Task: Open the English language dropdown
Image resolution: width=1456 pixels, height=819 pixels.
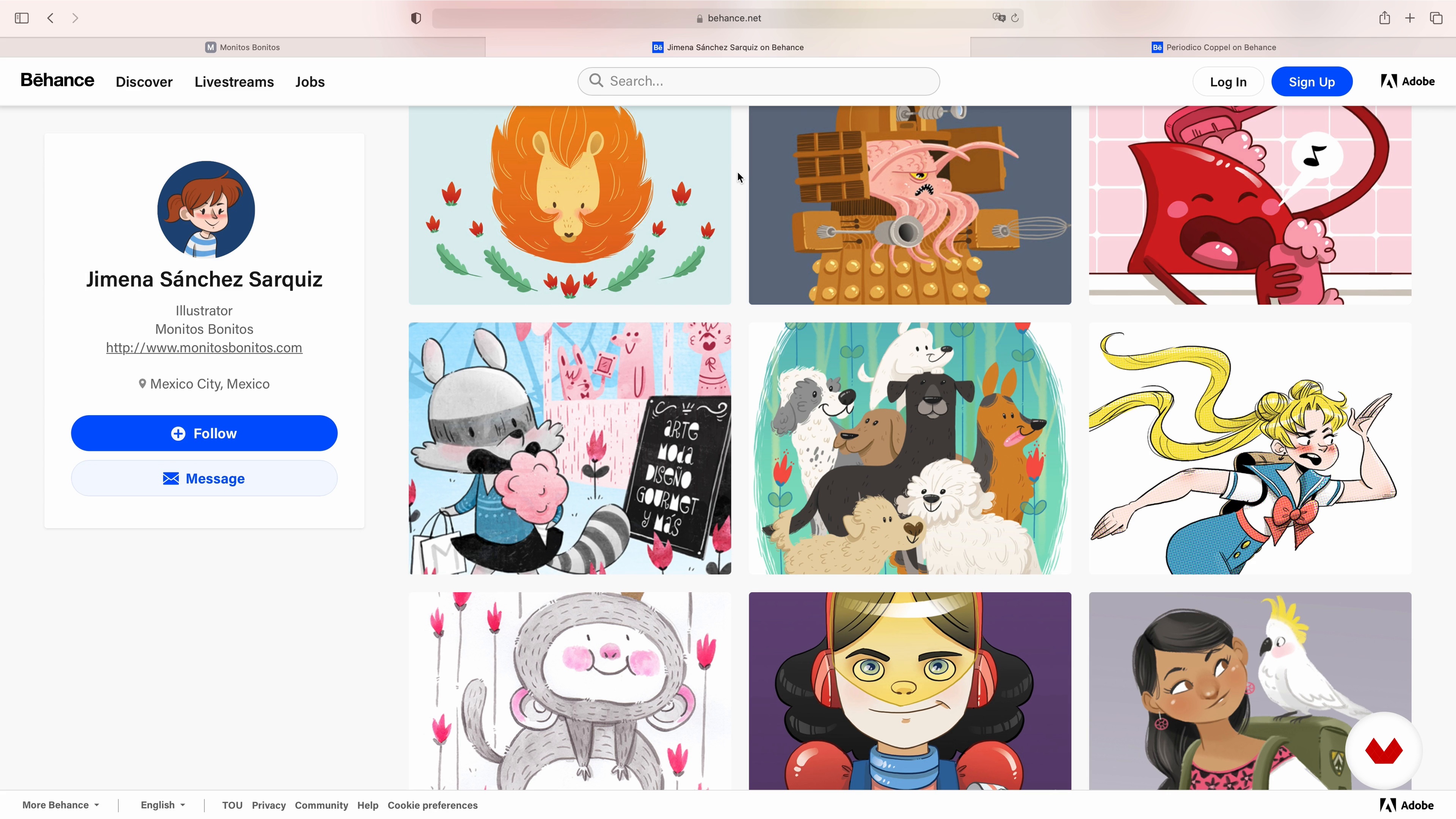Action: click(163, 805)
